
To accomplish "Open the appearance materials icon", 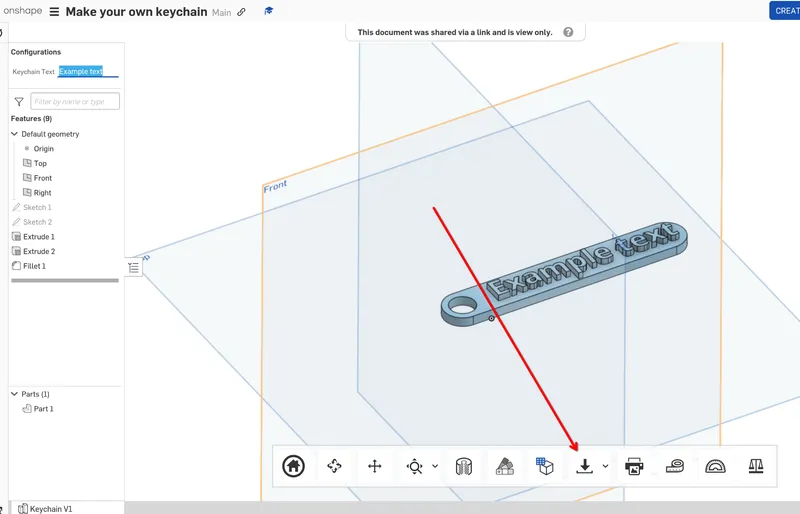I will [x=505, y=467].
